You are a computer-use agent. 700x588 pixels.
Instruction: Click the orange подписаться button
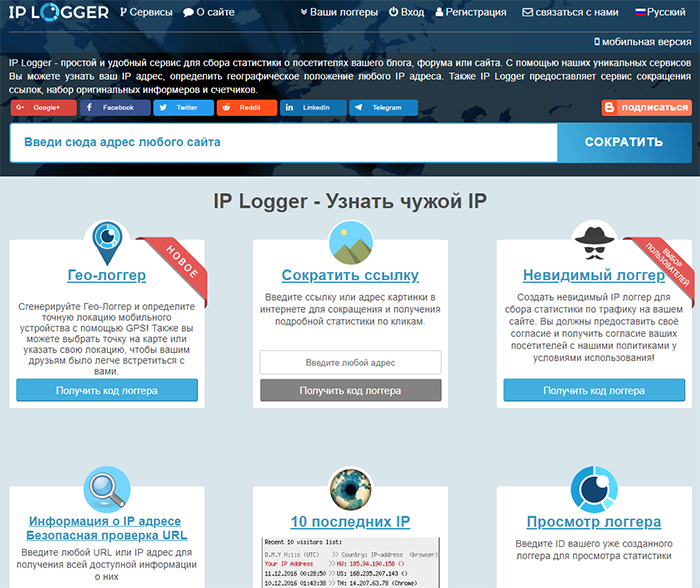(646, 108)
